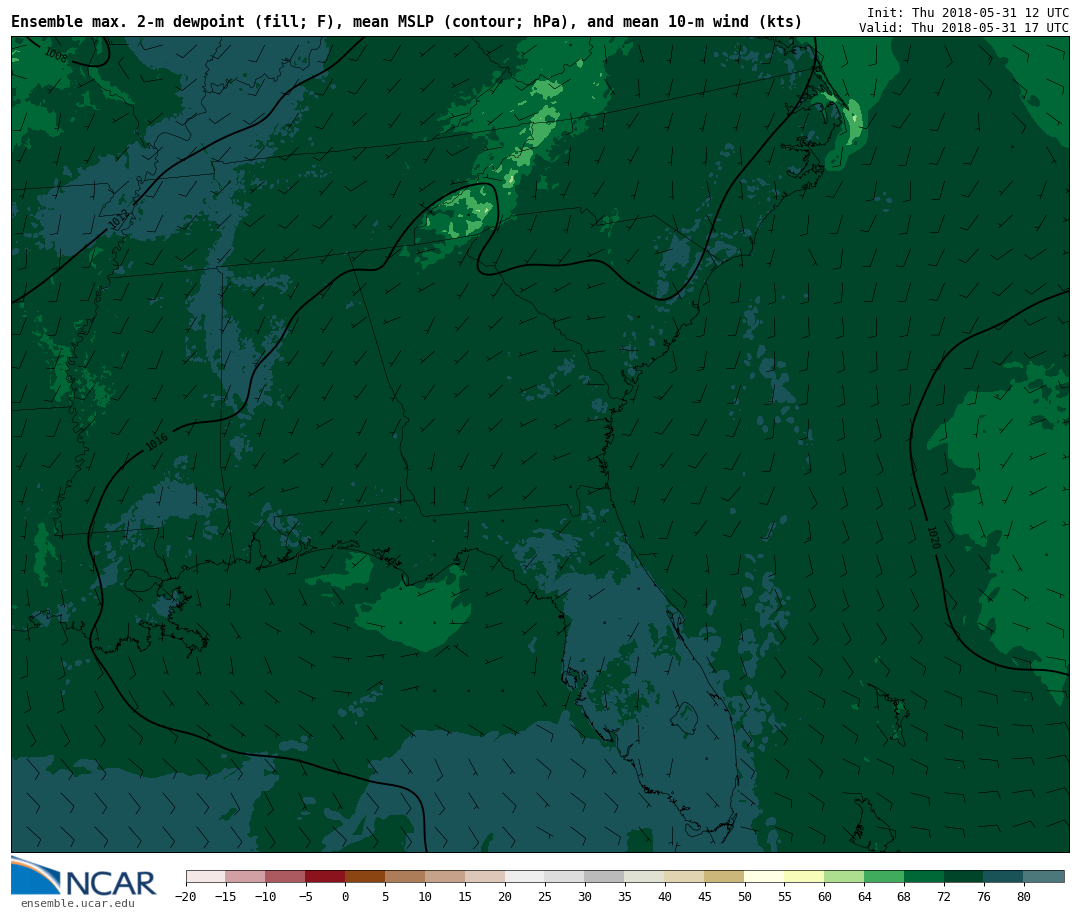1080x915 pixels.
Task: Click the 80 tick label on colorbar
Action: 1023,897
